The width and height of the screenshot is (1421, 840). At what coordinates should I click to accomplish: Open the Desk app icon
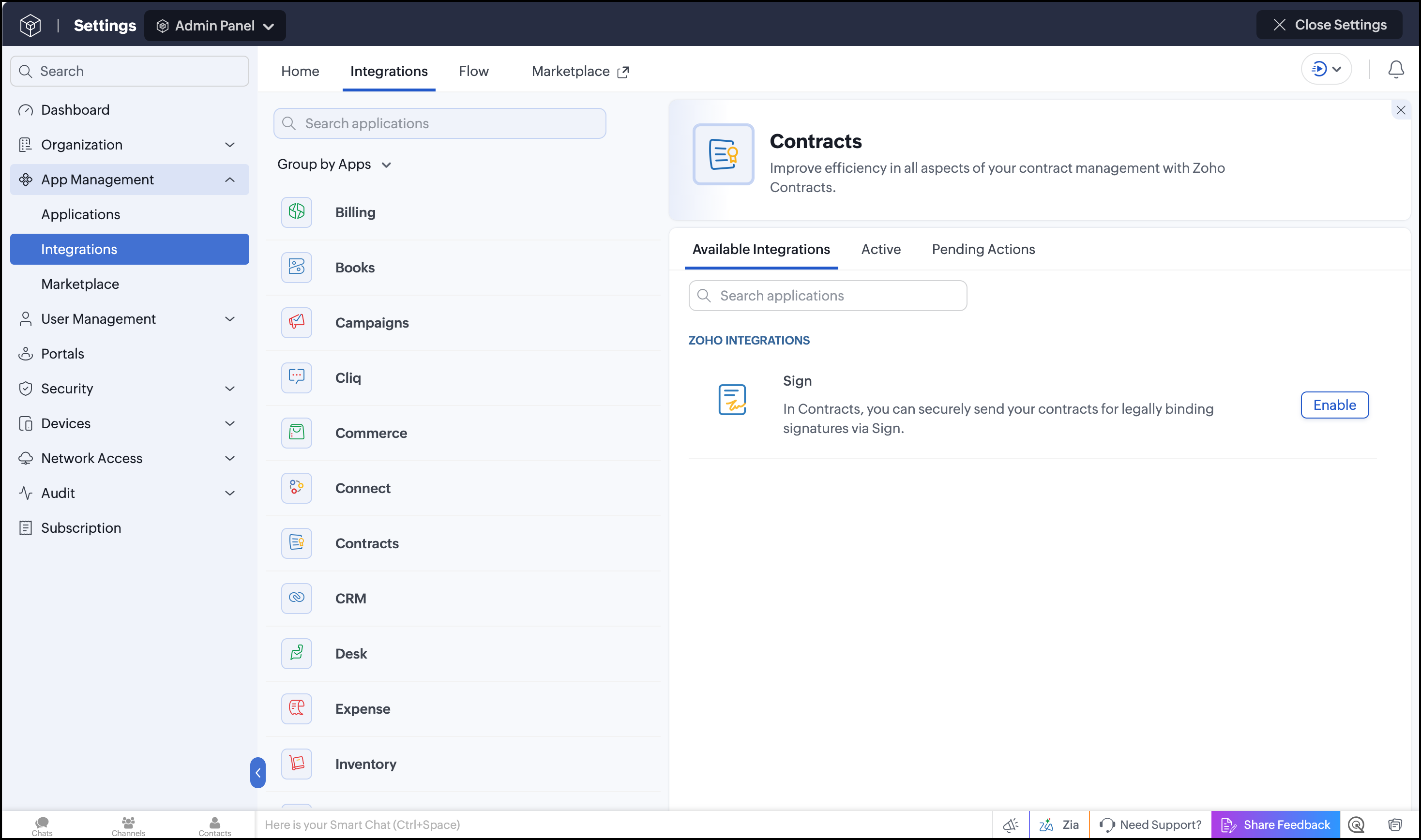tap(297, 654)
